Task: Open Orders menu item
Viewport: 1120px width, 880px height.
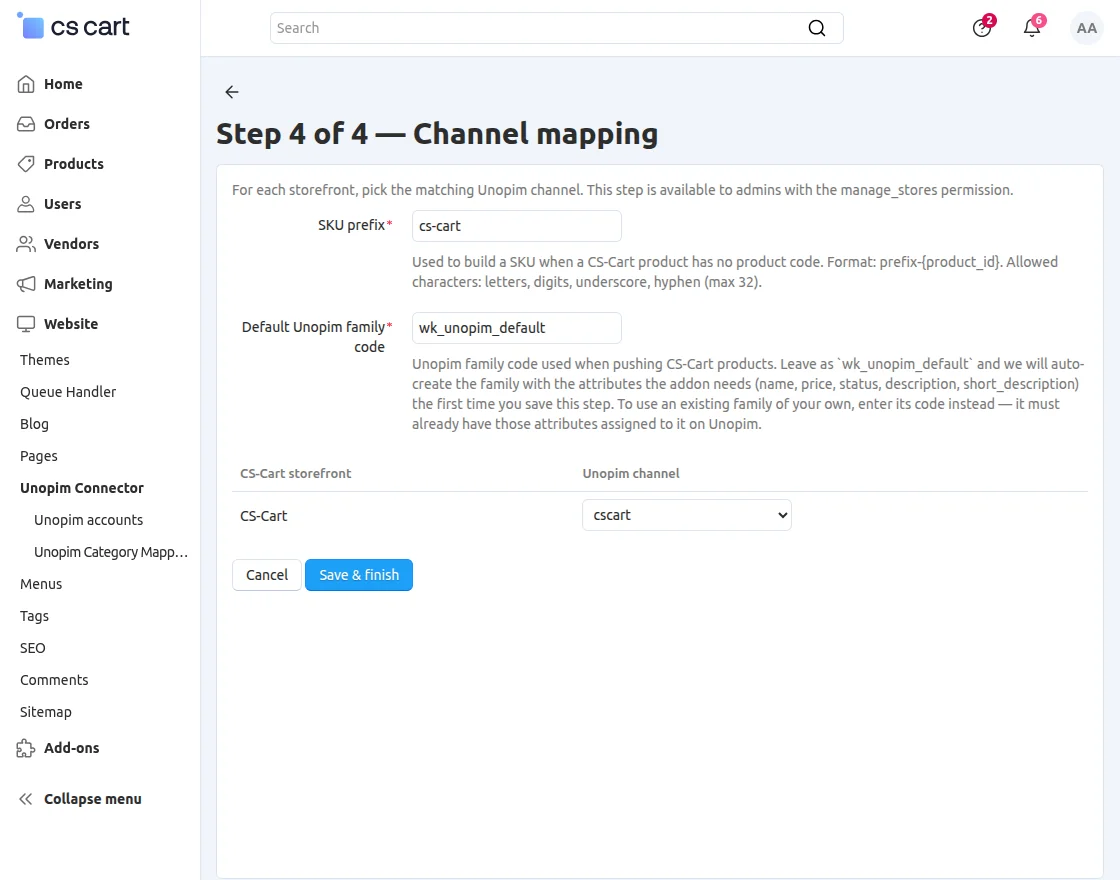Action: [x=66, y=124]
